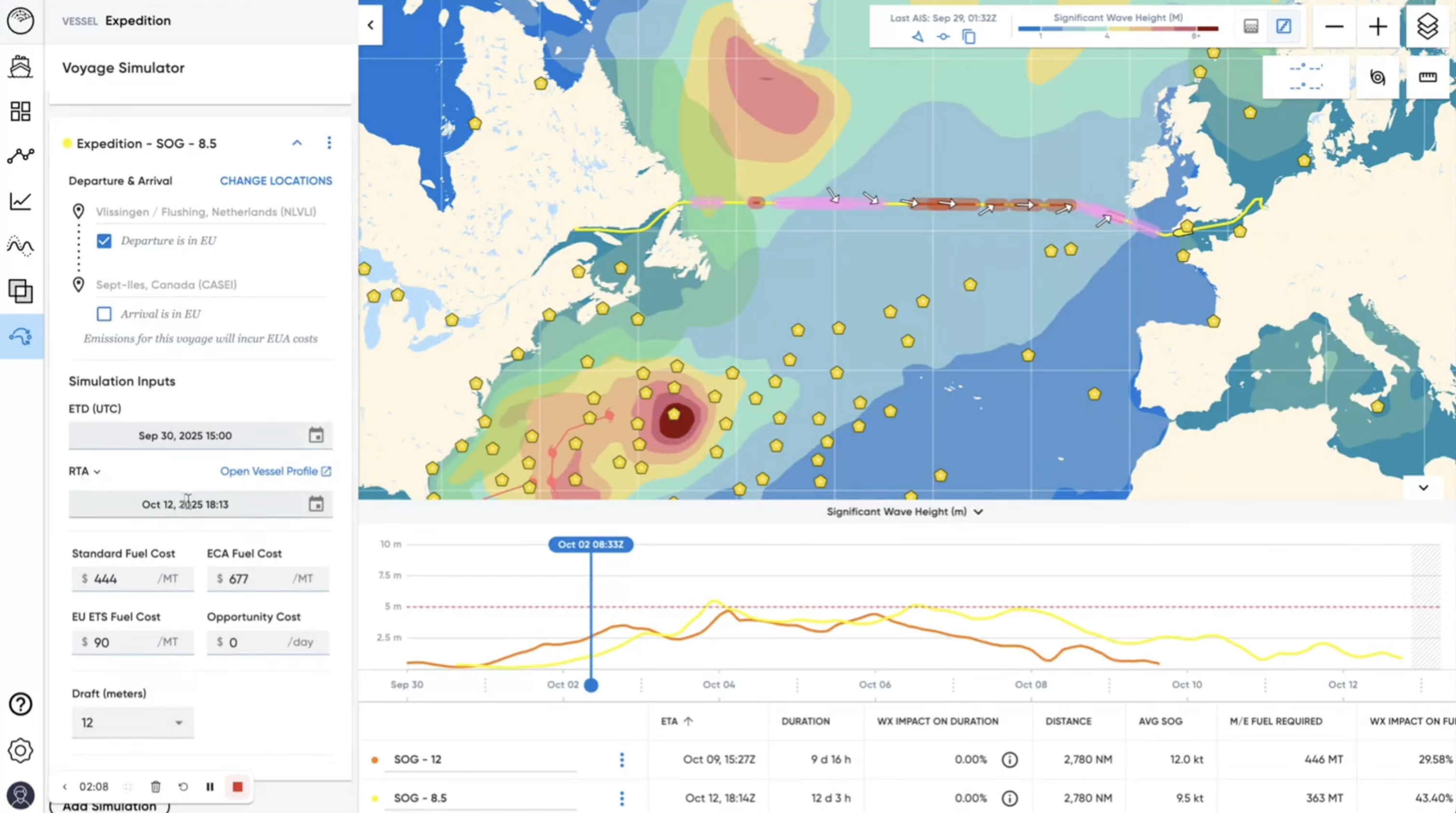Click the vessel heading arrow icon
Viewport: 1456px width, 813px height.
point(918,37)
